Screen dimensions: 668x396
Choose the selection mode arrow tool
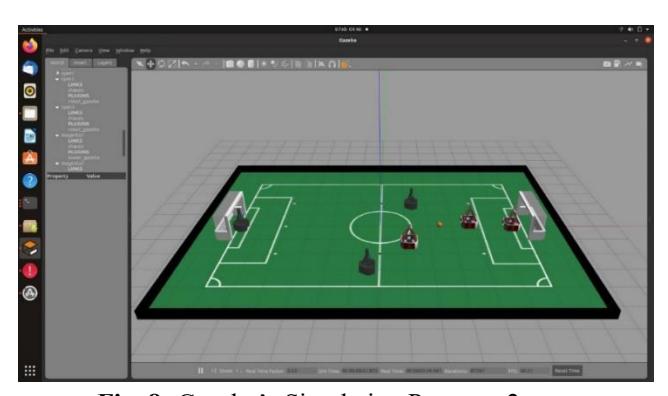(140, 64)
